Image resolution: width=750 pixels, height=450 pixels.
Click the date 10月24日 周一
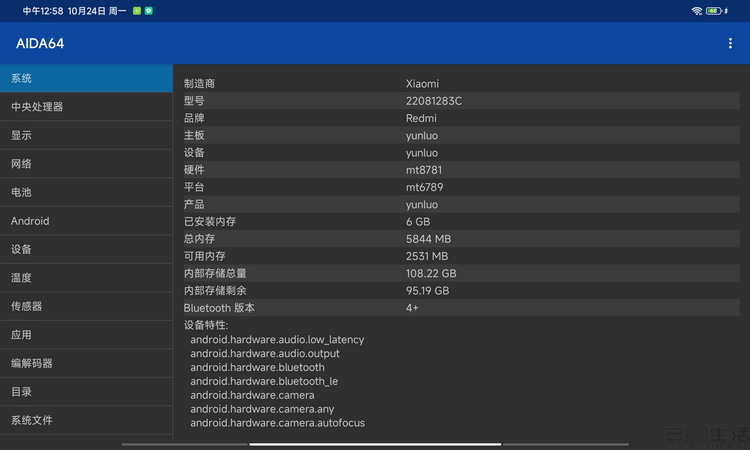pyautogui.click(x=97, y=11)
